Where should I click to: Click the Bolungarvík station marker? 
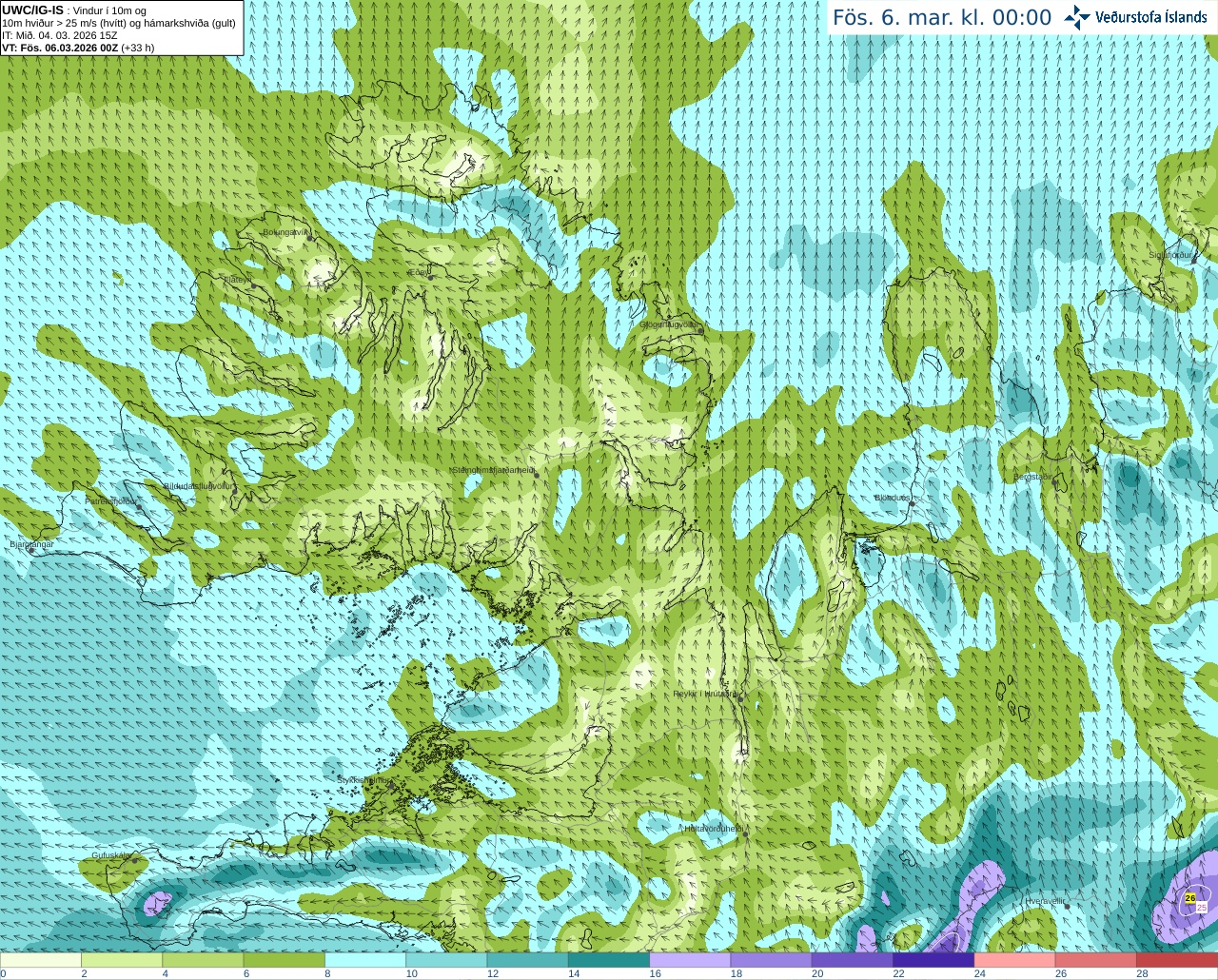(310, 237)
